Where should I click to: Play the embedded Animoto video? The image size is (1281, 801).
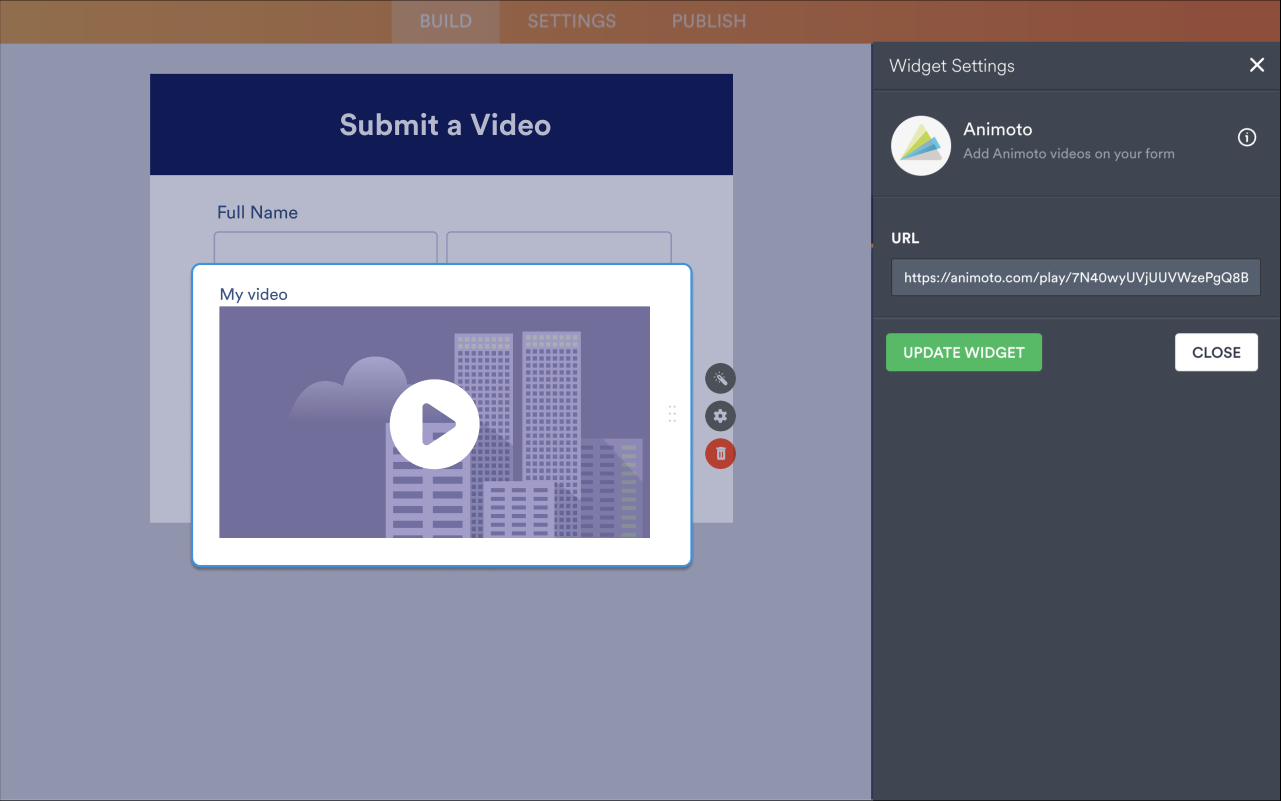[x=435, y=422]
